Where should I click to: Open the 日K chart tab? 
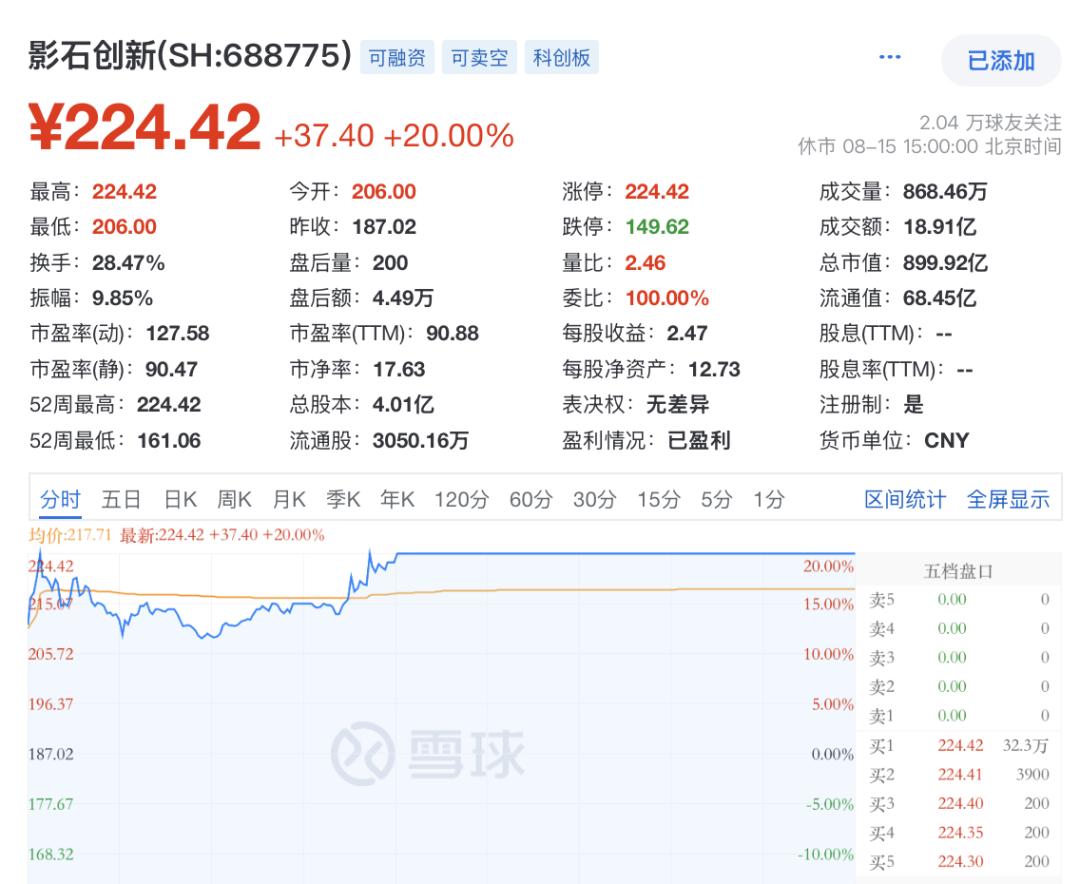point(180,499)
